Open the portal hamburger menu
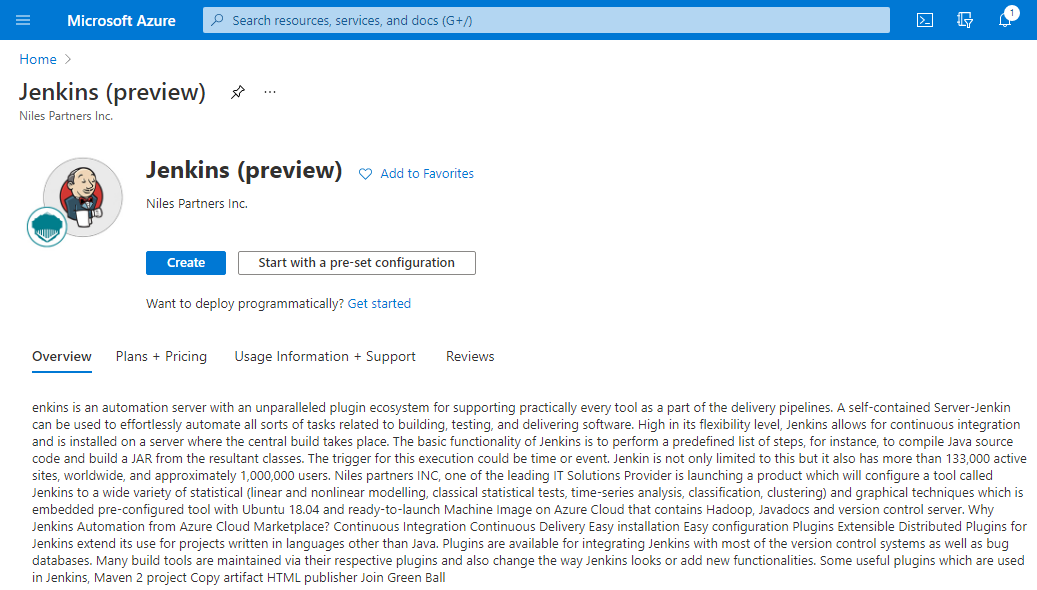Image resolution: width=1037 pixels, height=590 pixels. point(23,20)
